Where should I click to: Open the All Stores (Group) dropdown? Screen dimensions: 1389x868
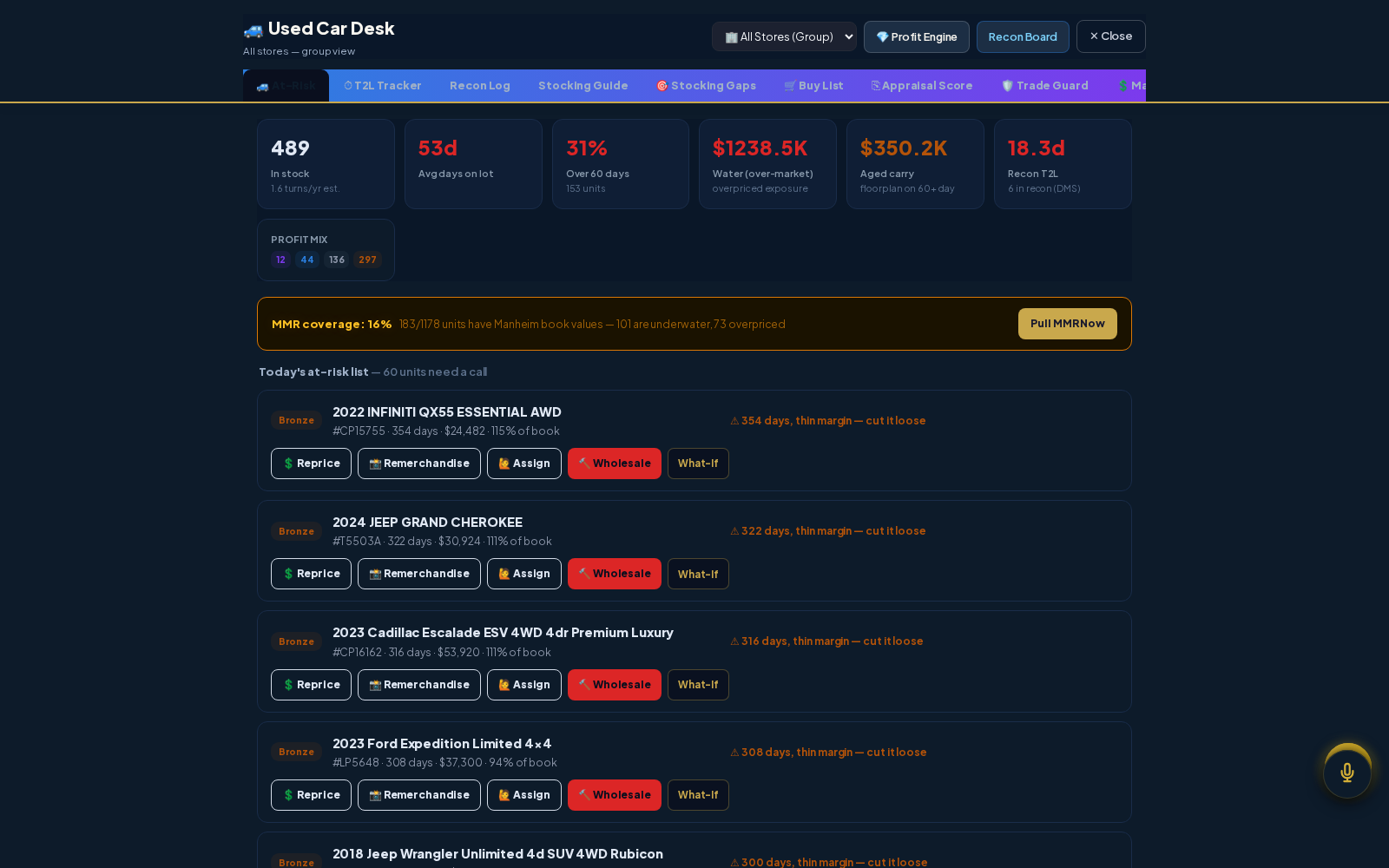click(784, 36)
